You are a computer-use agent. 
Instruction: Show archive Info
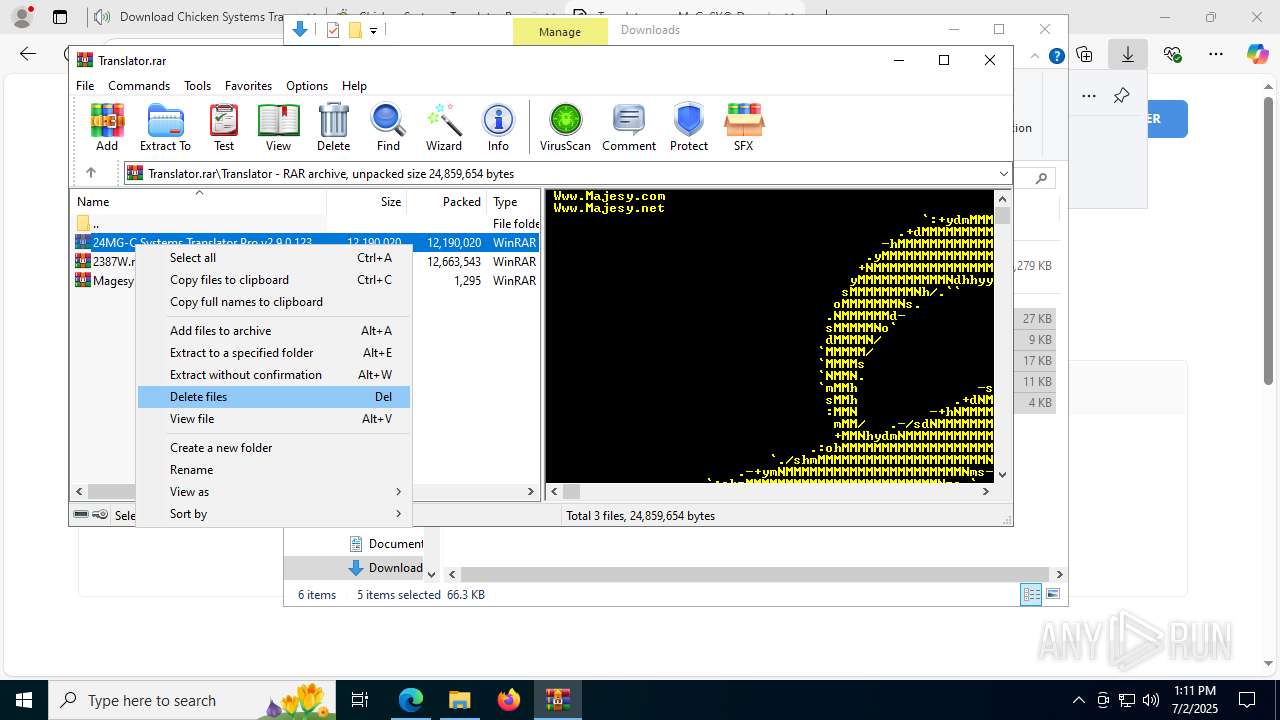[498, 127]
